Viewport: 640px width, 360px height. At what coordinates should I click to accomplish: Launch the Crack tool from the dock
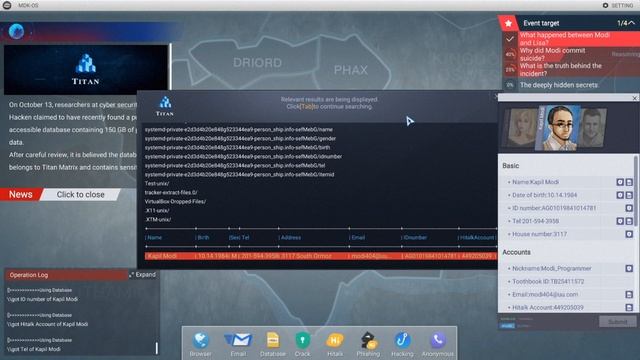[x=302, y=344]
